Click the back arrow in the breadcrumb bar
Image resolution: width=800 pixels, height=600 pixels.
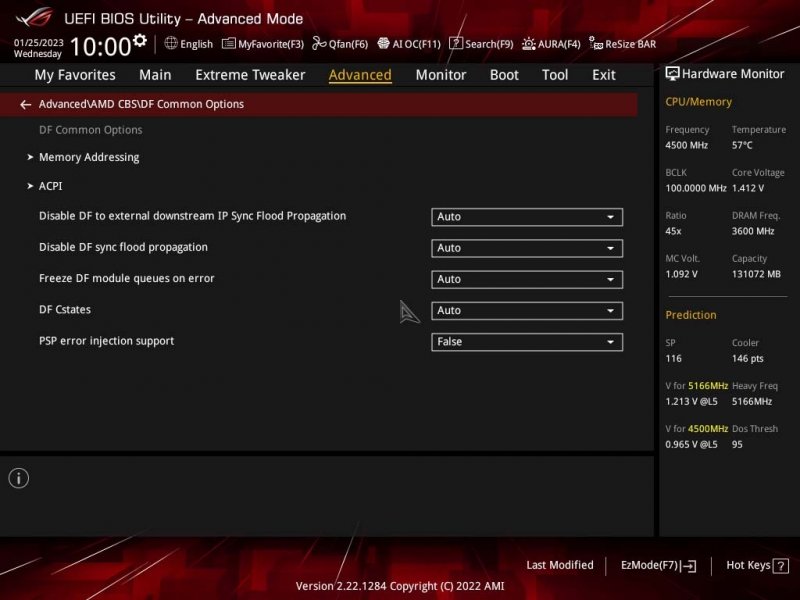(x=26, y=105)
